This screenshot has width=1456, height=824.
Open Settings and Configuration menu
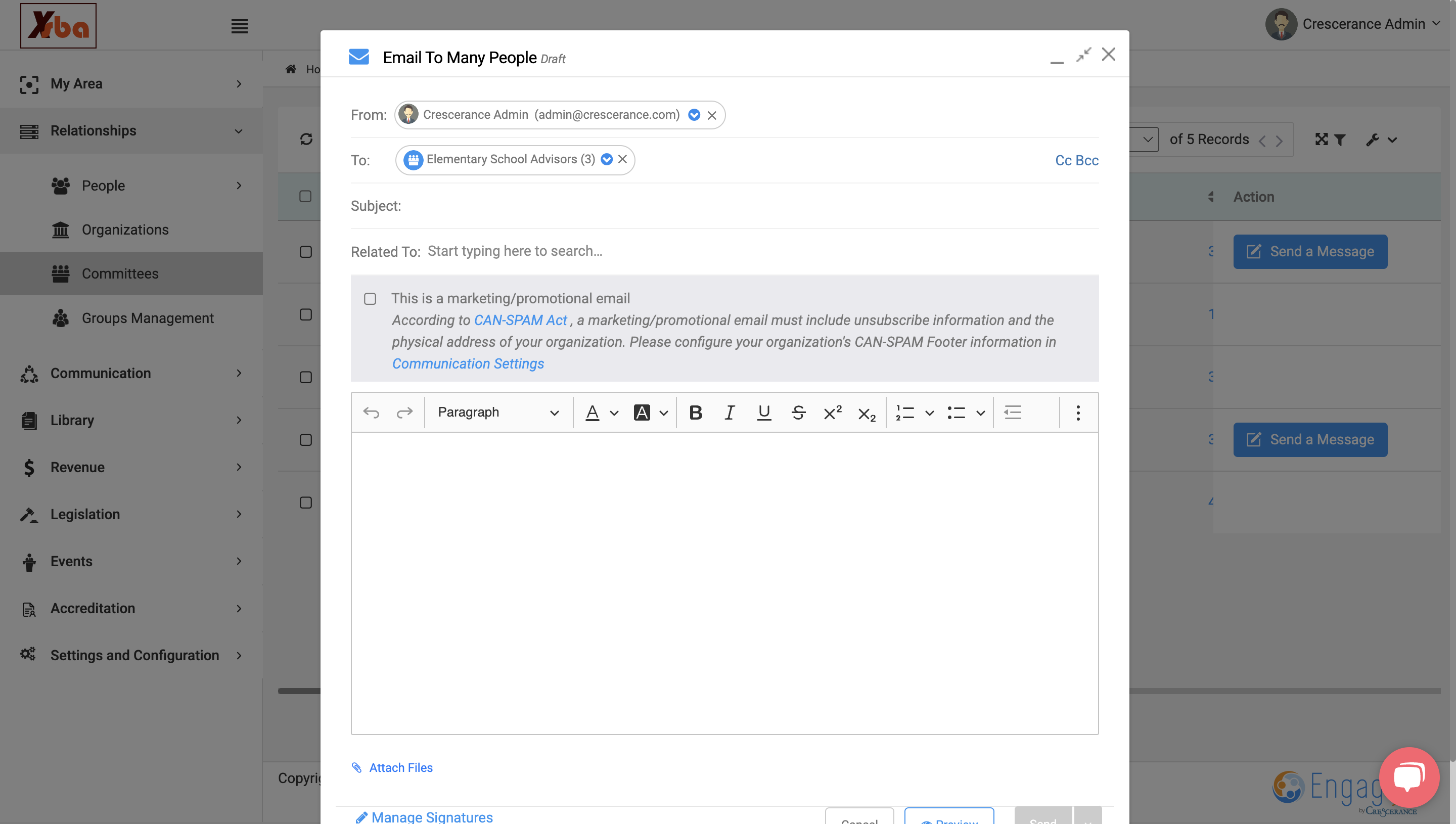point(131,655)
